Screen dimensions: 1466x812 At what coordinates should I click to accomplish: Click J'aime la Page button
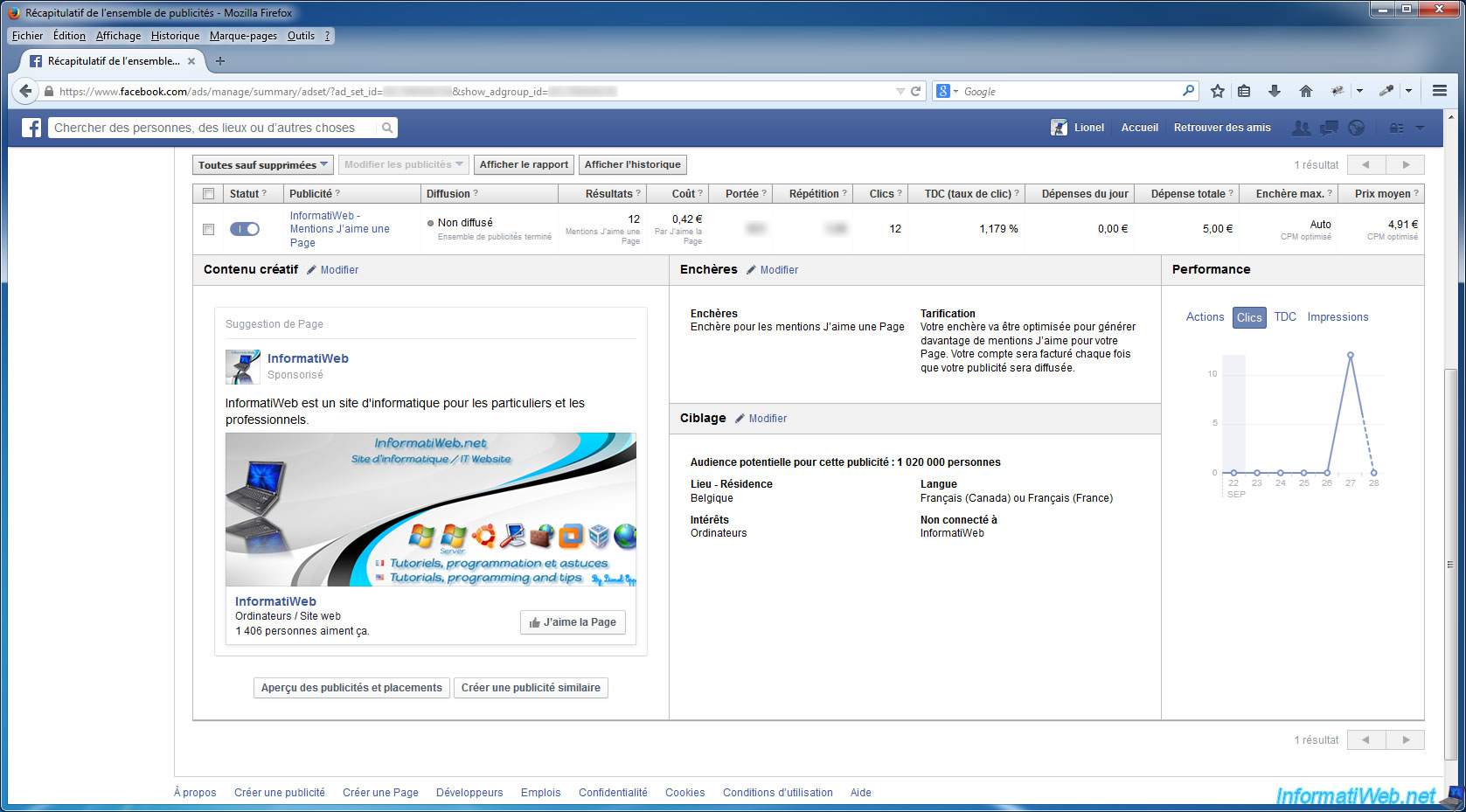point(573,622)
